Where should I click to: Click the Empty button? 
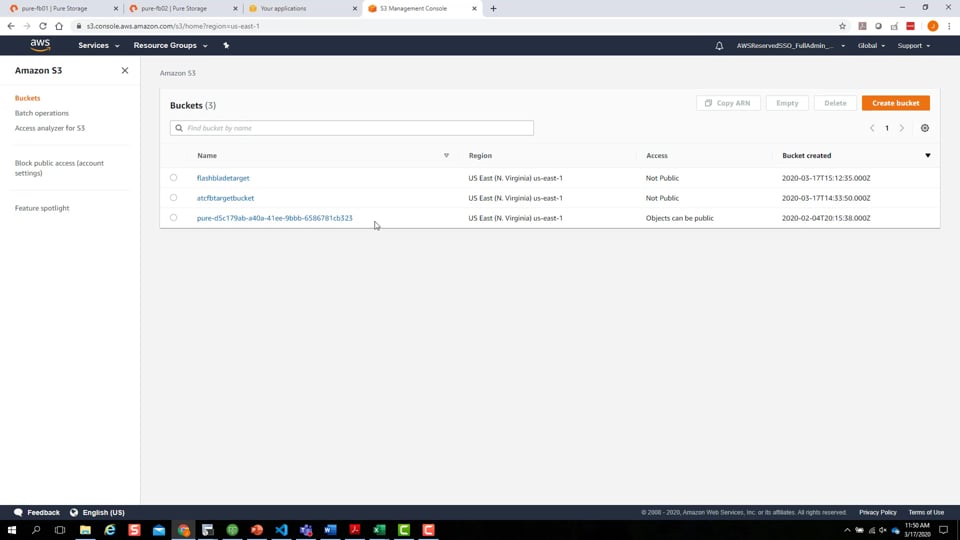[787, 103]
